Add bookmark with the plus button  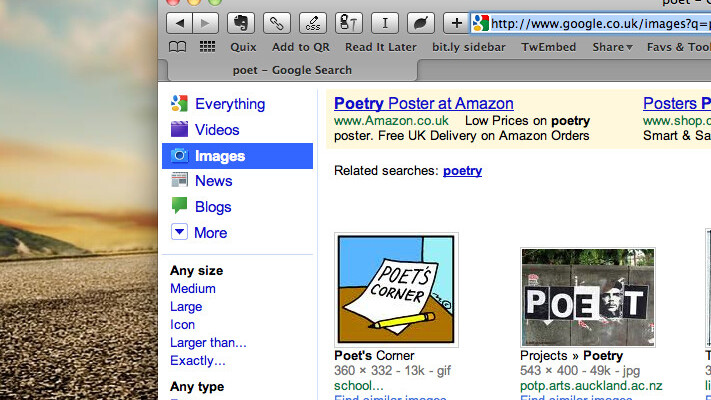456,23
